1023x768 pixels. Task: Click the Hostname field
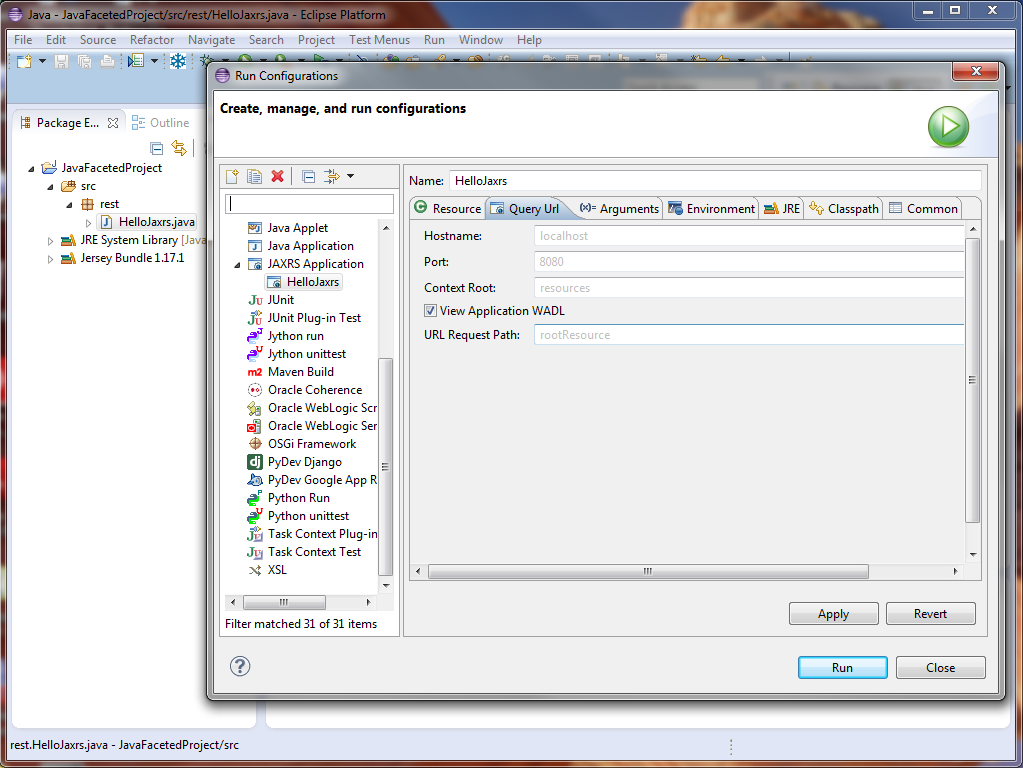[x=749, y=236]
